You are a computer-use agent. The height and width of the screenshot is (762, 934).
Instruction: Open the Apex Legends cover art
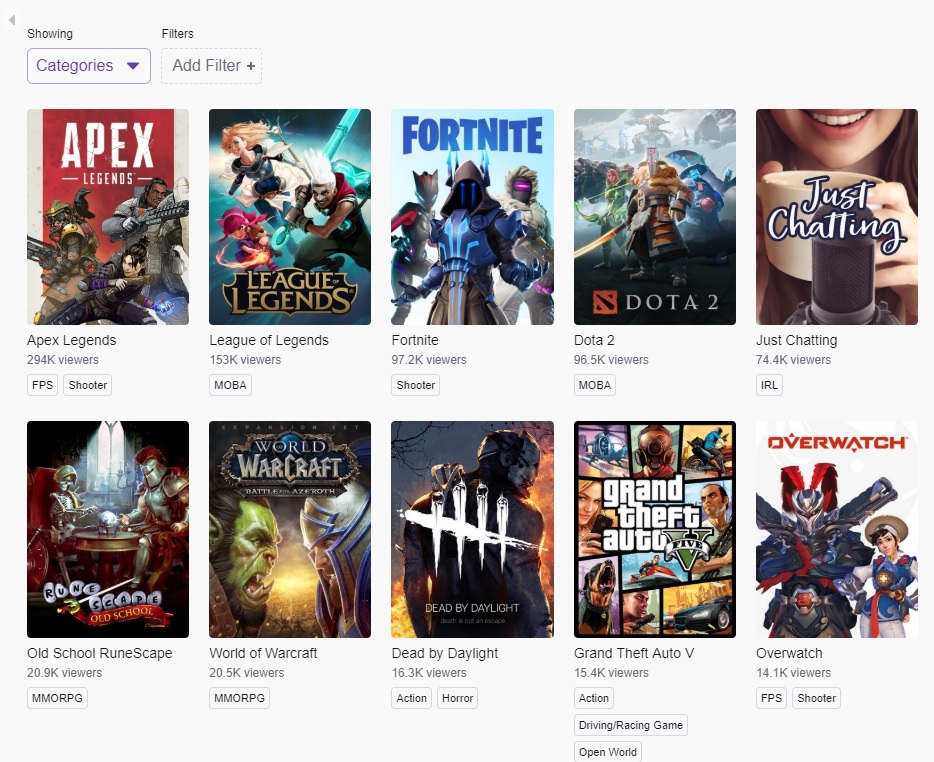[x=108, y=217]
